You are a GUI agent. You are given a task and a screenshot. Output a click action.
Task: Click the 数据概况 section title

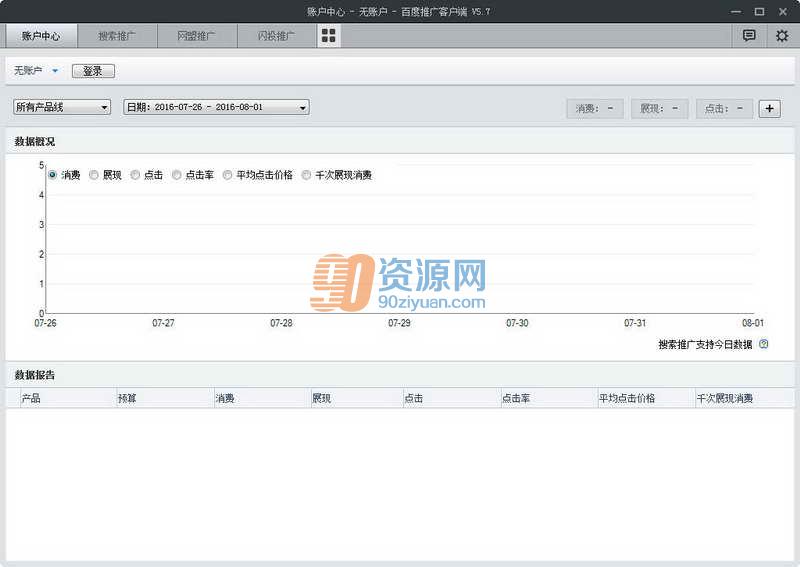click(34, 141)
